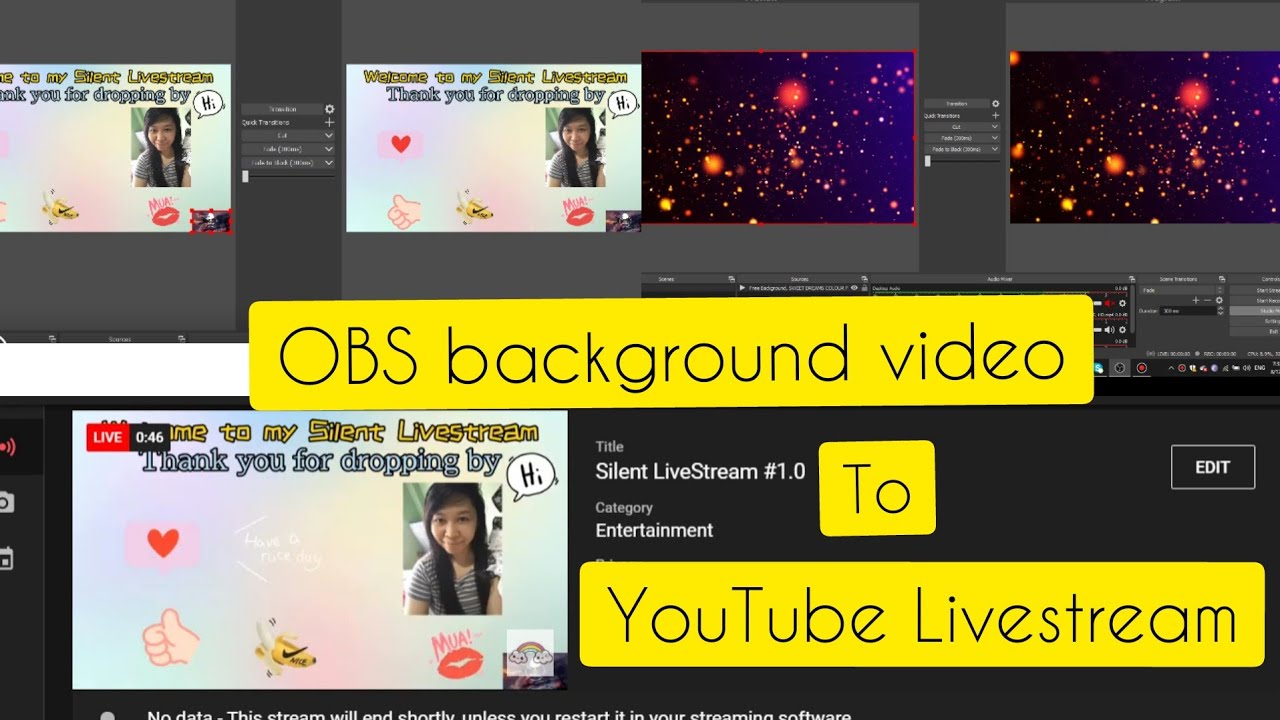Image resolution: width=1280 pixels, height=720 pixels.
Task: Open the Fade scene transition combo box
Action: click(1181, 290)
